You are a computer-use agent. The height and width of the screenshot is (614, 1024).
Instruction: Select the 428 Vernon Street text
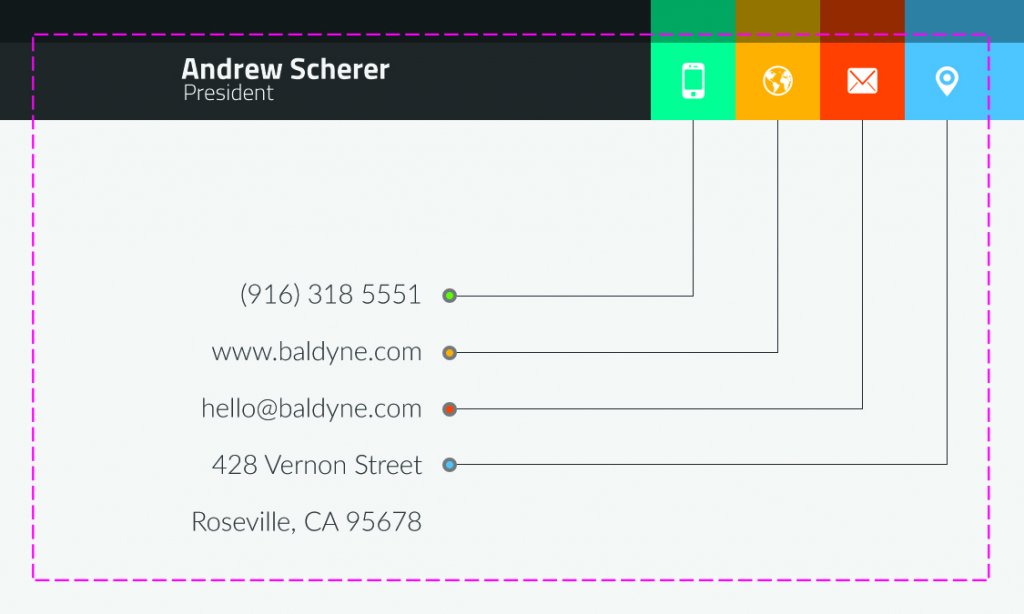point(317,465)
